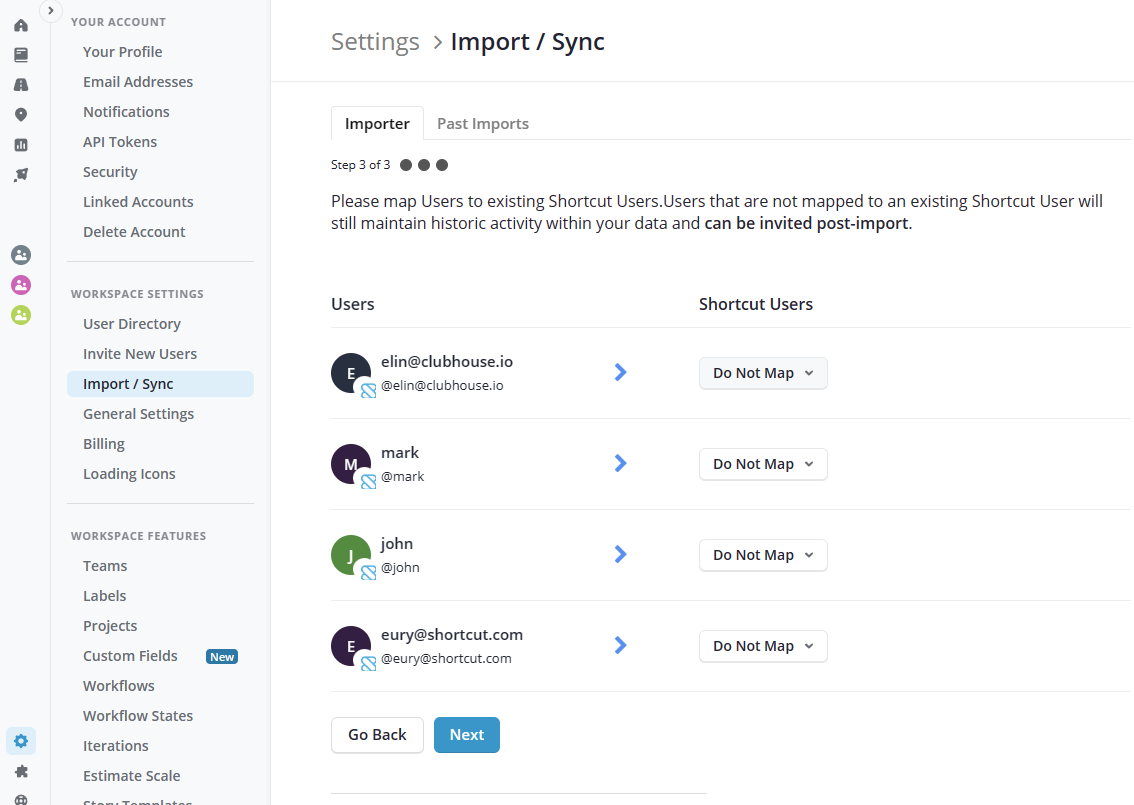Open the Do Not Map dropdown for john
The width and height of the screenshot is (1134, 805).
(763, 555)
